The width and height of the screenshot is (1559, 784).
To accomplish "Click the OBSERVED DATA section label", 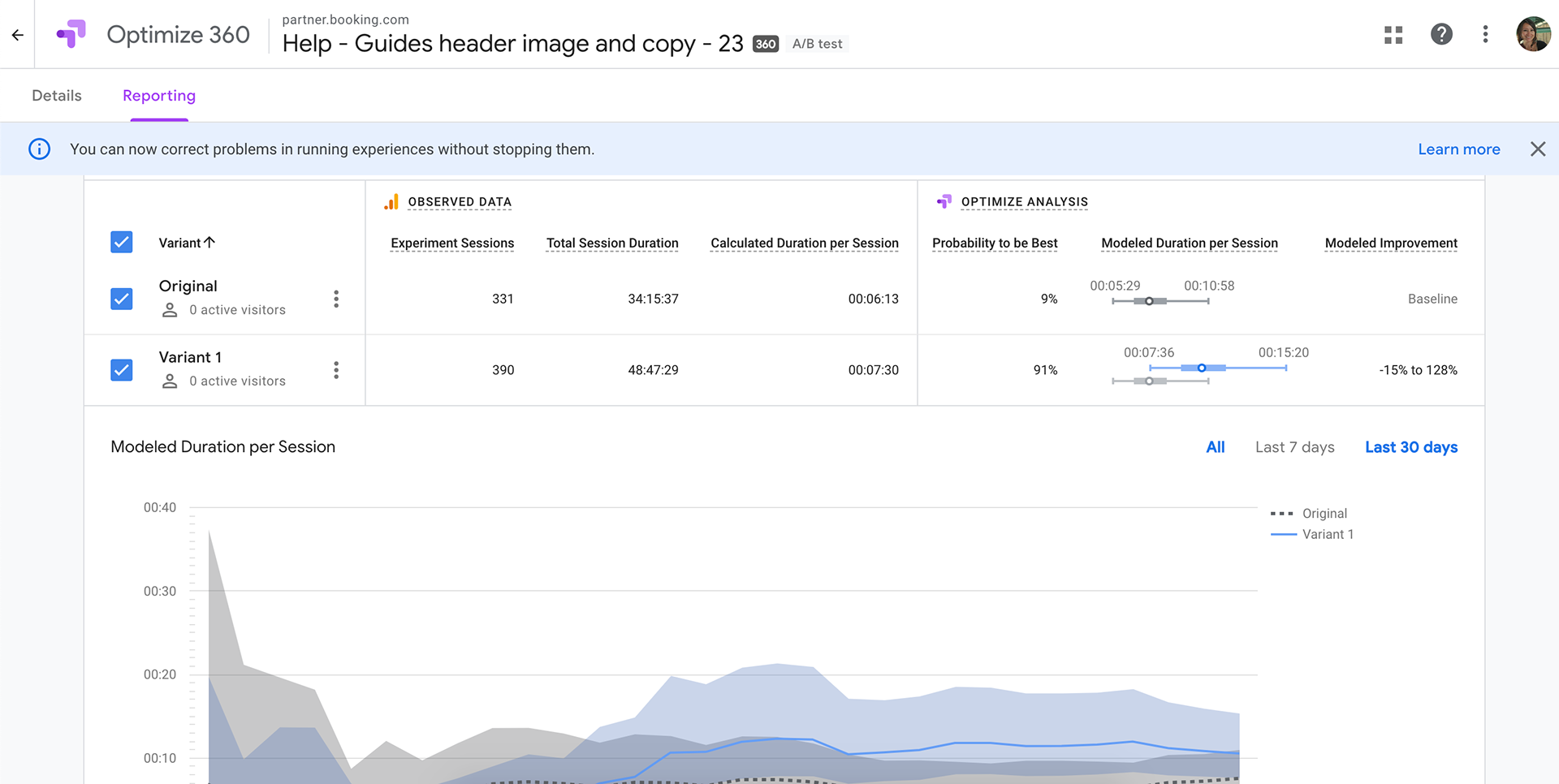I will (x=460, y=202).
